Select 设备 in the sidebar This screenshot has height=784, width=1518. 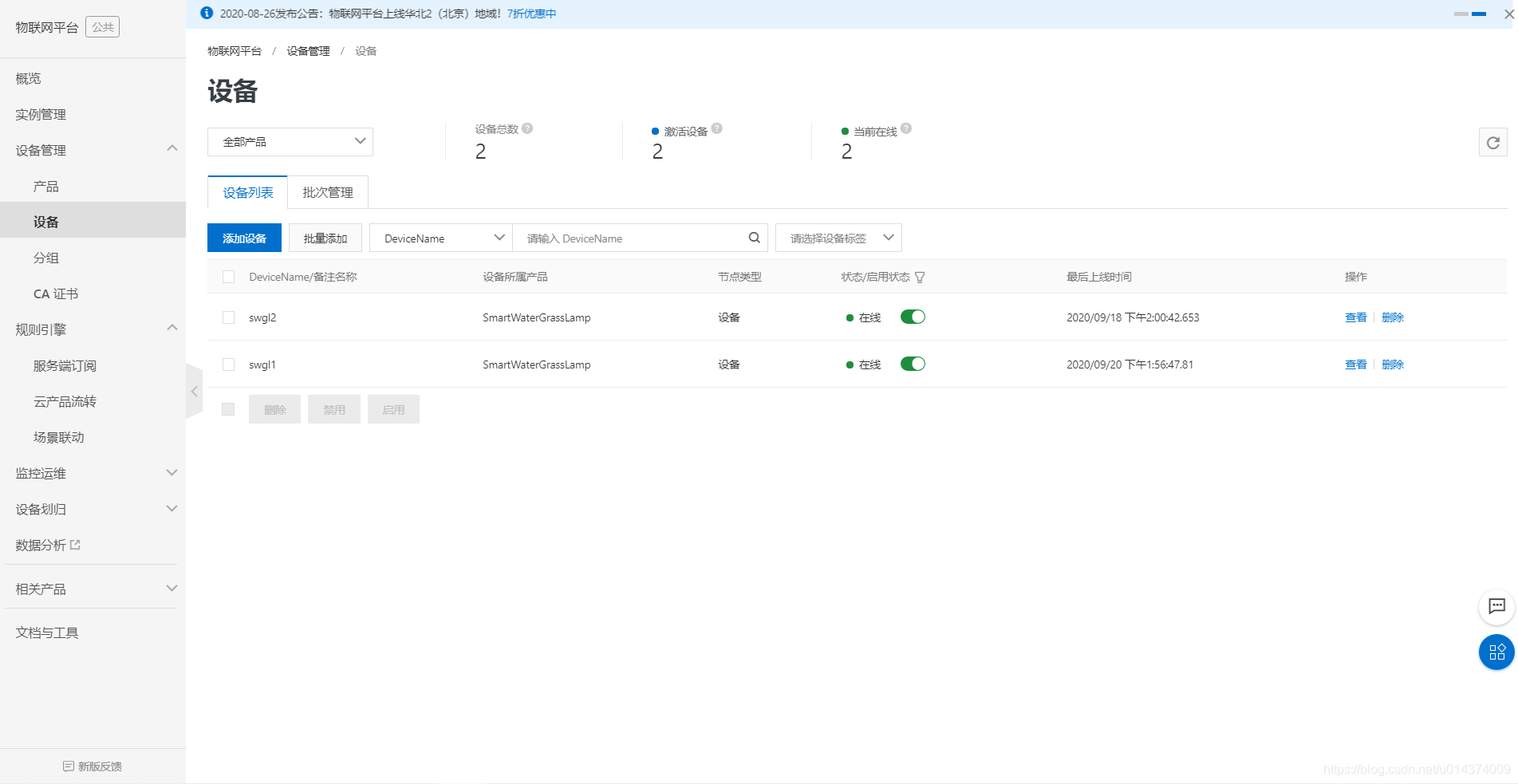pyautogui.click(x=93, y=222)
